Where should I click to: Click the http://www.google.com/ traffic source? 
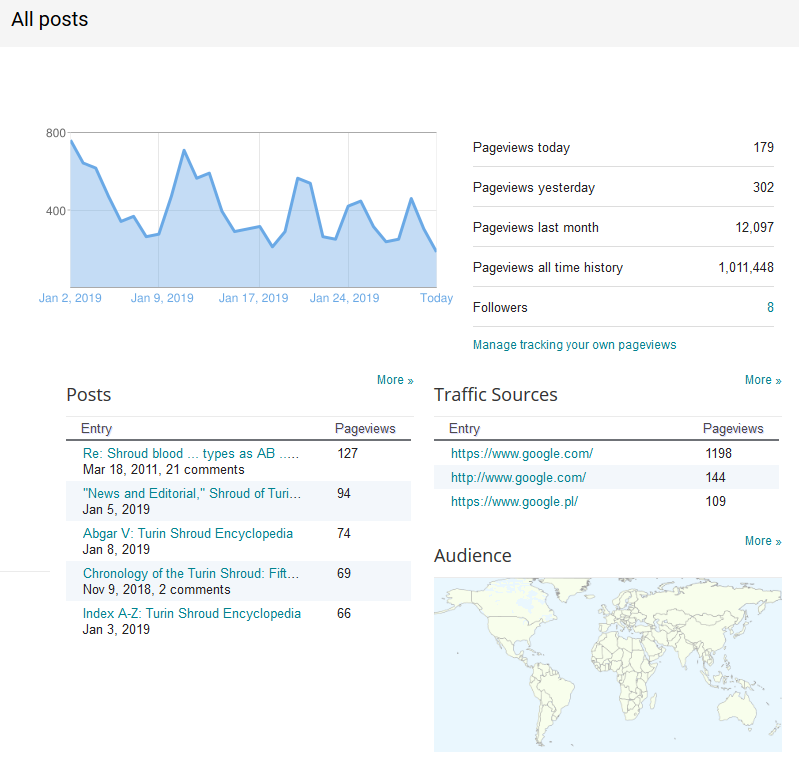click(x=518, y=477)
